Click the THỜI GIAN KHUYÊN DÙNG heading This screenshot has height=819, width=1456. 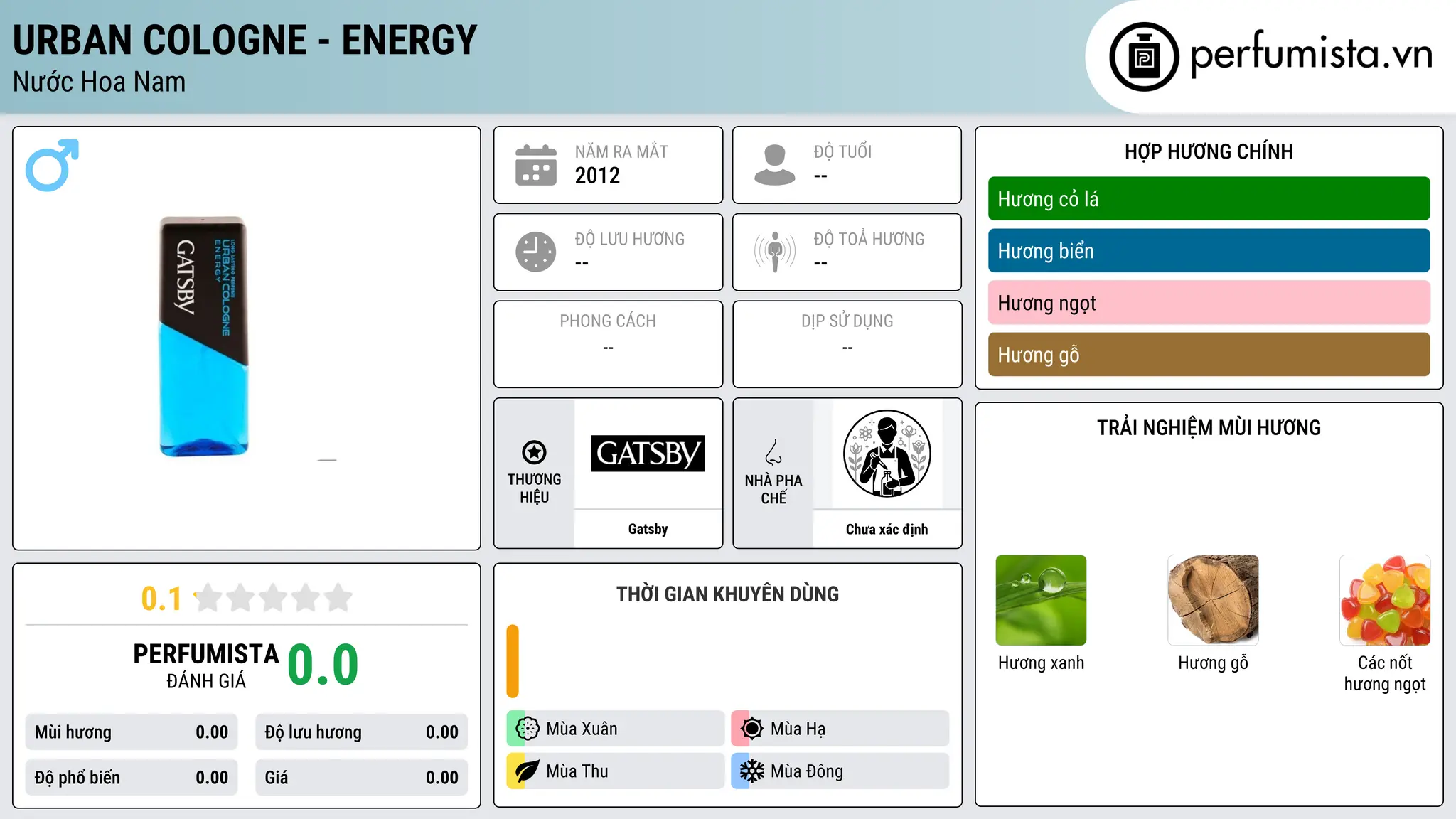[727, 594]
